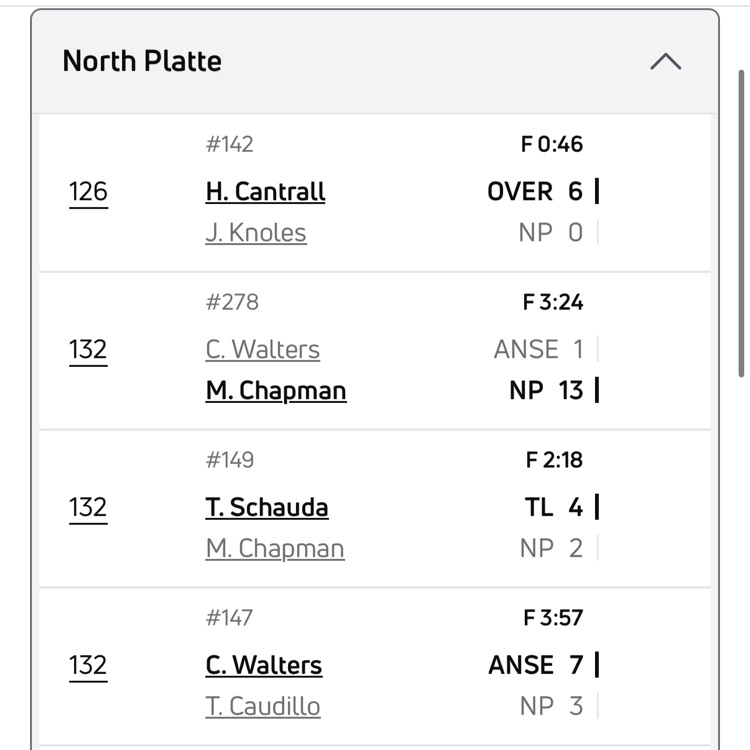
Task: Click the 126 weight class link
Action: 88,191
